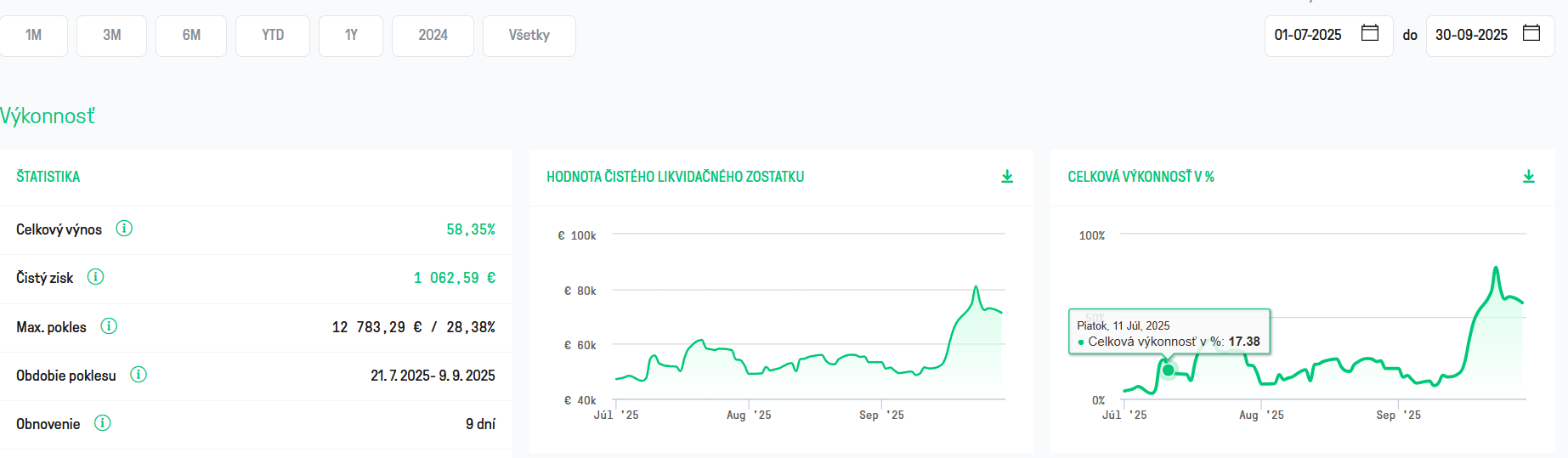Click the end date field 30-09-2025

1491,36
